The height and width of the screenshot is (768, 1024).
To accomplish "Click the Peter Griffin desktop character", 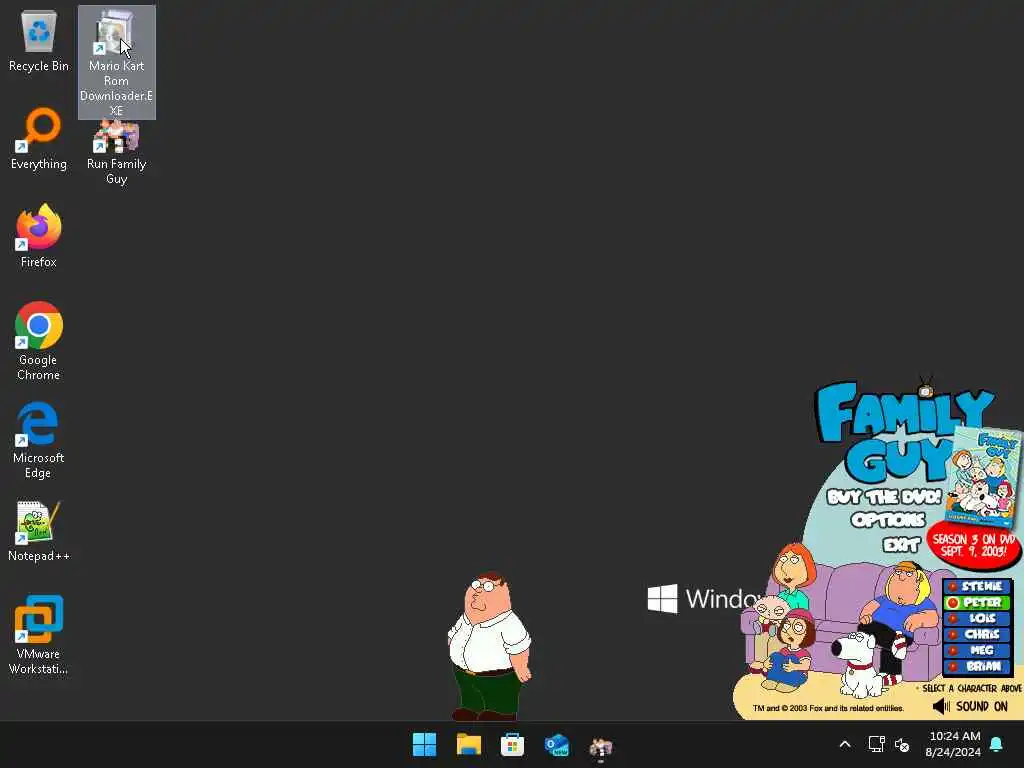I will (x=489, y=647).
